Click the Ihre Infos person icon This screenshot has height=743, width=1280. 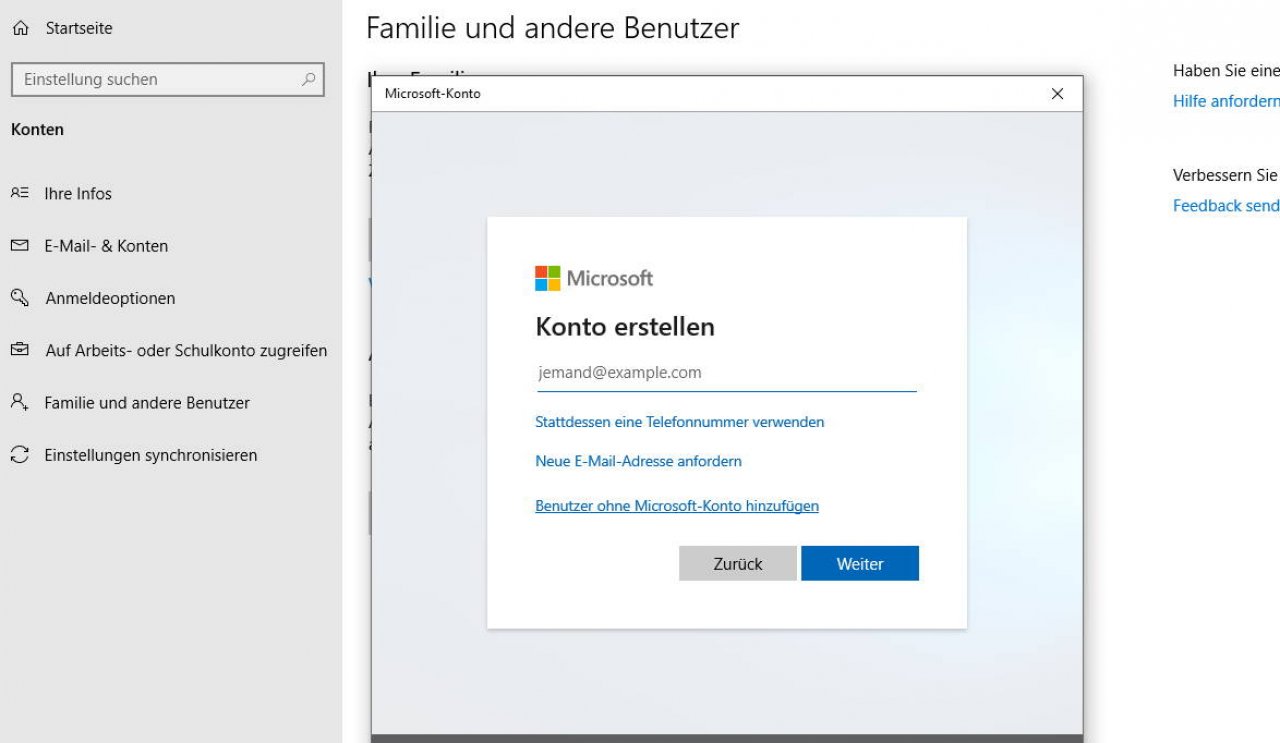click(20, 193)
